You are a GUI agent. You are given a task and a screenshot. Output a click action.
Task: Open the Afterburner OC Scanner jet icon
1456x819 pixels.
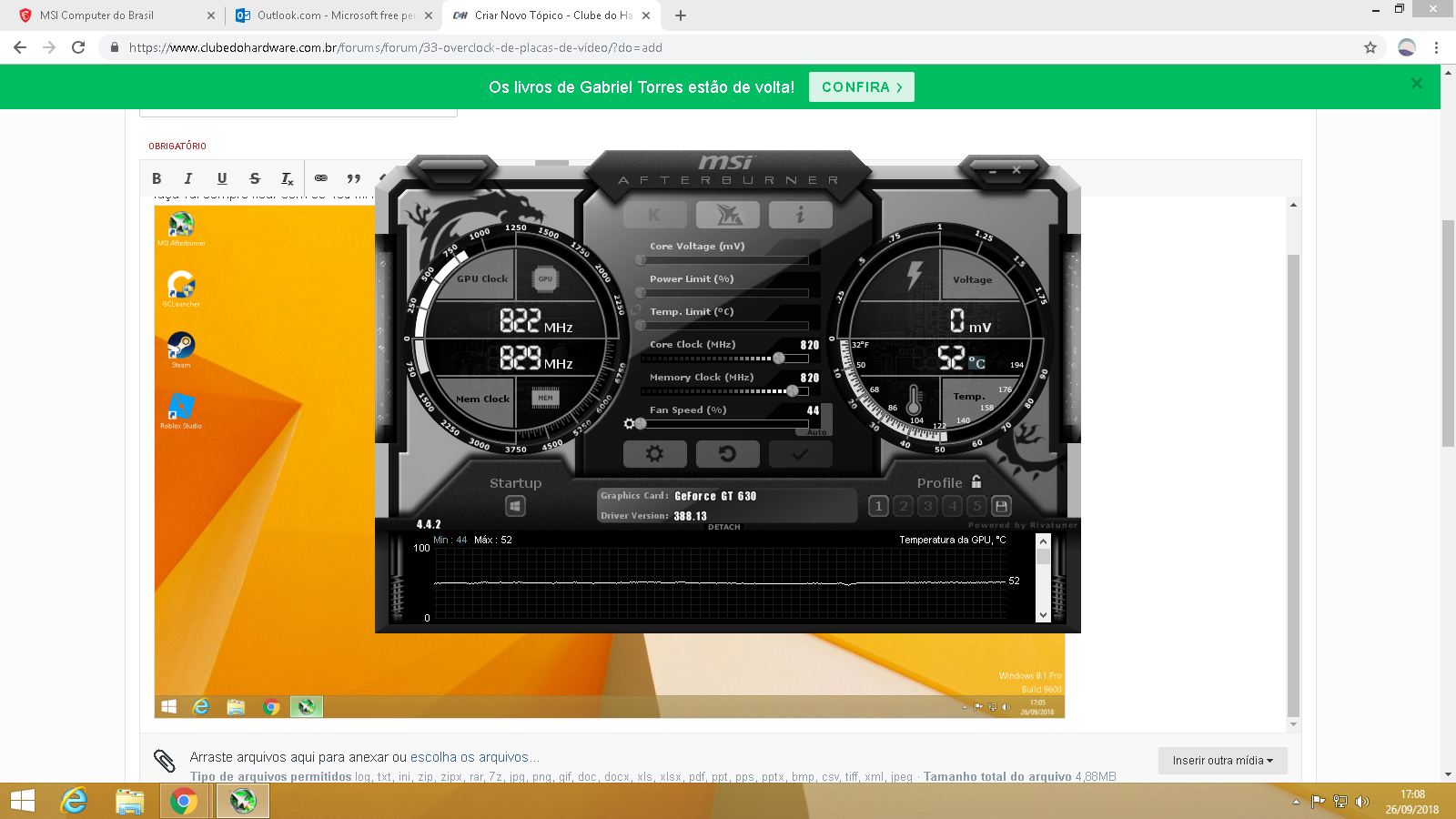(728, 215)
